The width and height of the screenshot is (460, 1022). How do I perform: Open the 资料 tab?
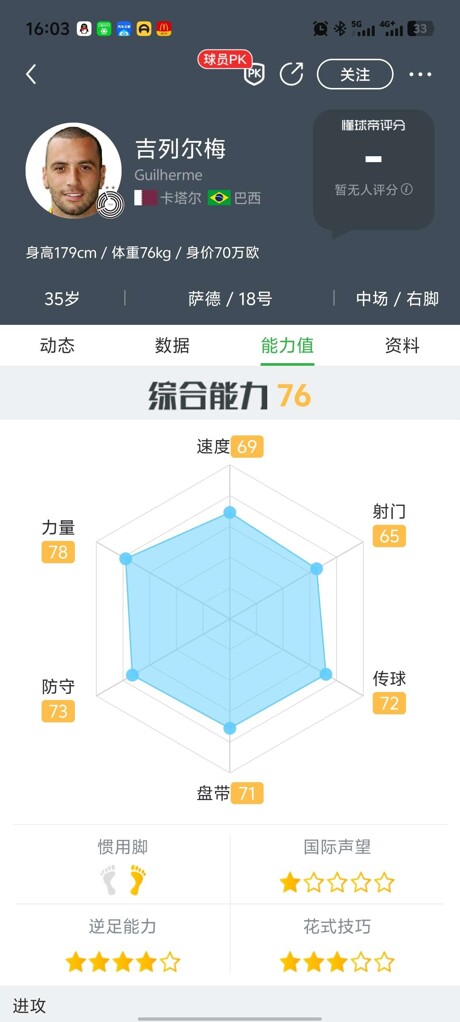click(x=402, y=345)
